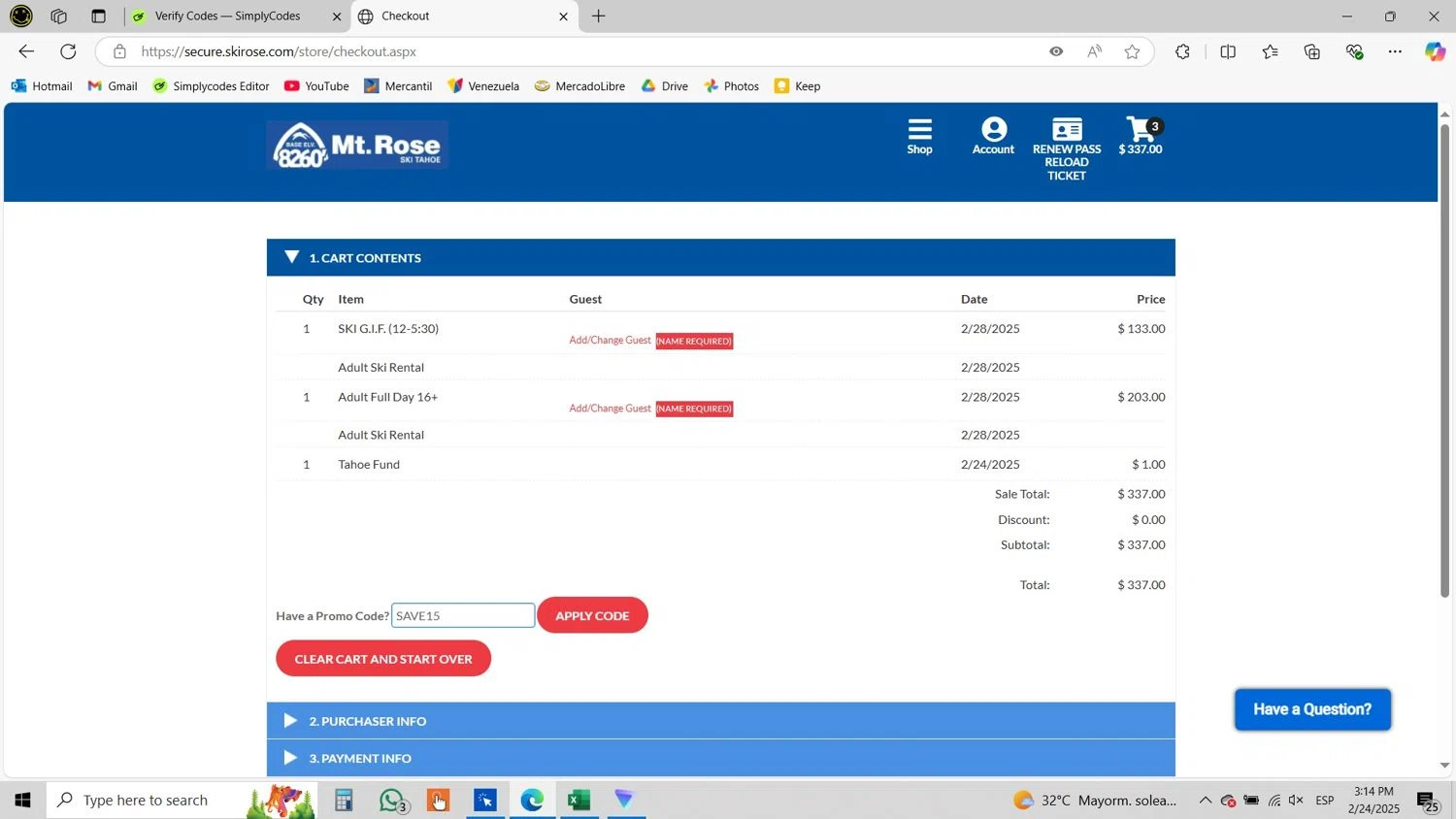
Task: Click the address bar URL
Action: (279, 51)
